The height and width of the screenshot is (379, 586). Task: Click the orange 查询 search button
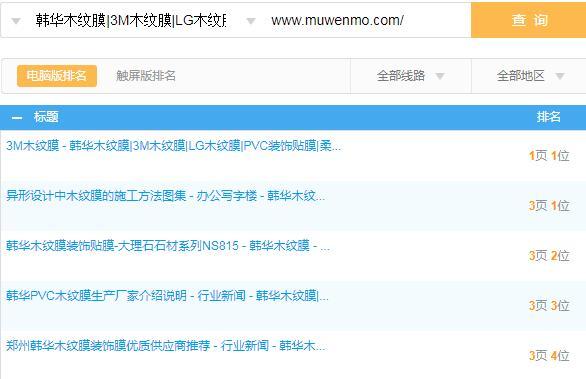(x=528, y=20)
